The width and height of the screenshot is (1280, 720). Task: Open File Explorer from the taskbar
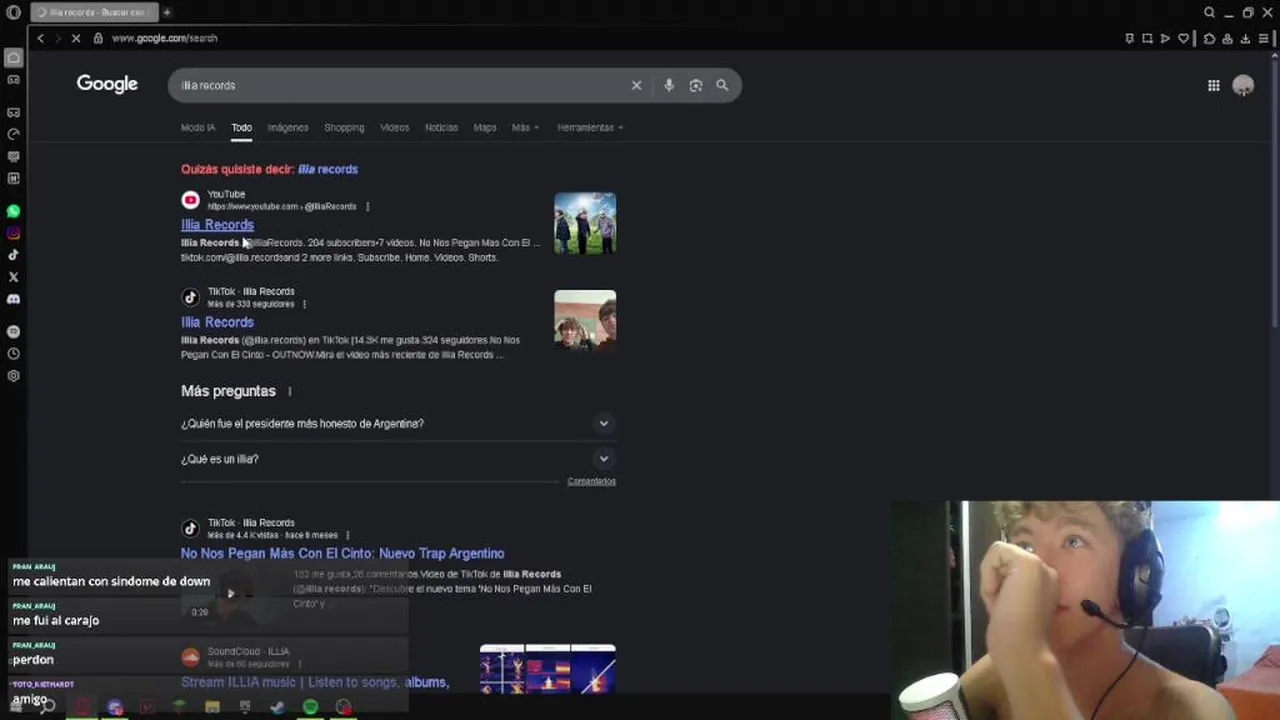tap(212, 708)
